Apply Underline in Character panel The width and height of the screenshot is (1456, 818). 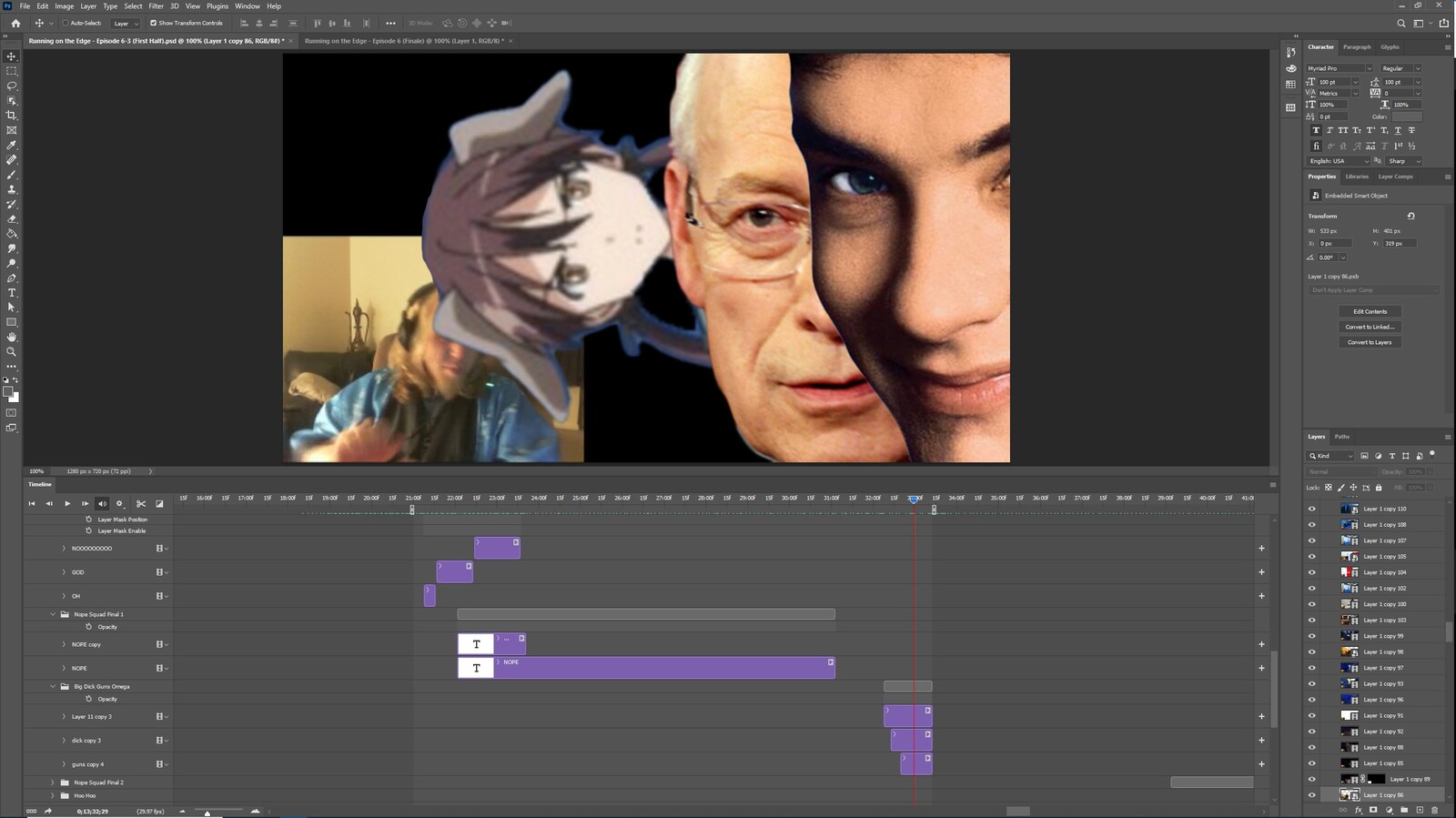pos(1398,130)
